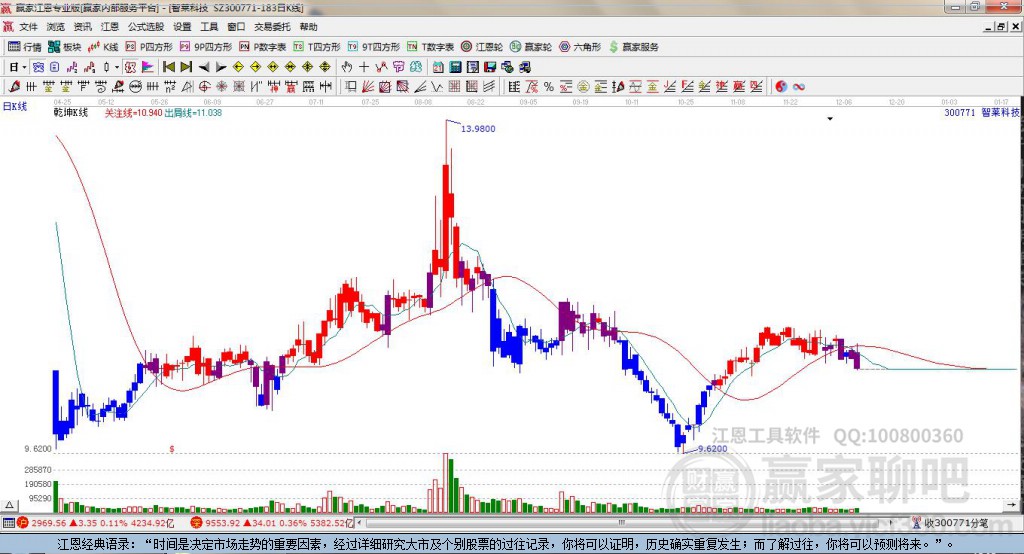This screenshot has height=554, width=1024.
Task: Select the starburst radial lines tool
Action: click(221, 86)
